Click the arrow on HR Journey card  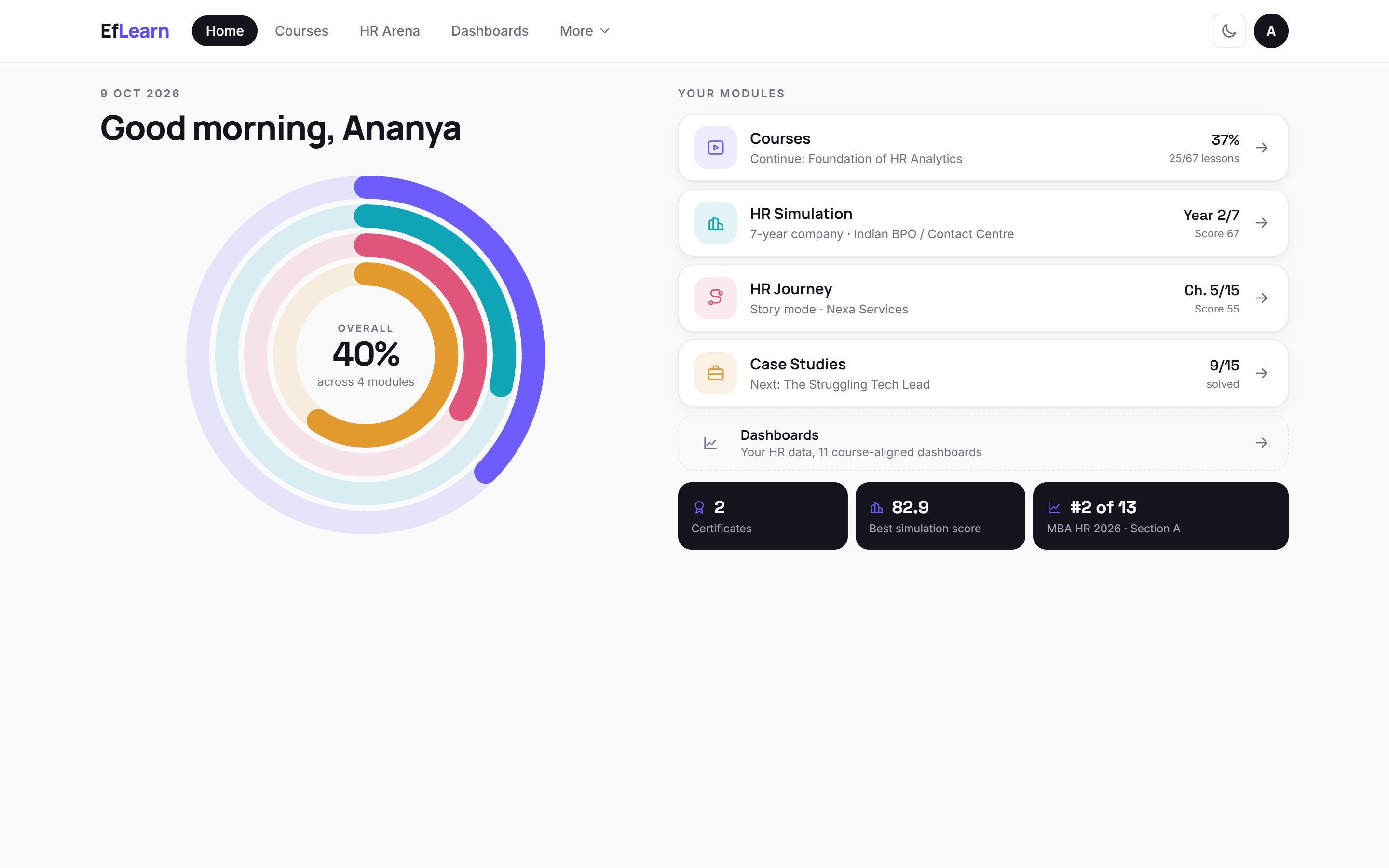[x=1261, y=298]
